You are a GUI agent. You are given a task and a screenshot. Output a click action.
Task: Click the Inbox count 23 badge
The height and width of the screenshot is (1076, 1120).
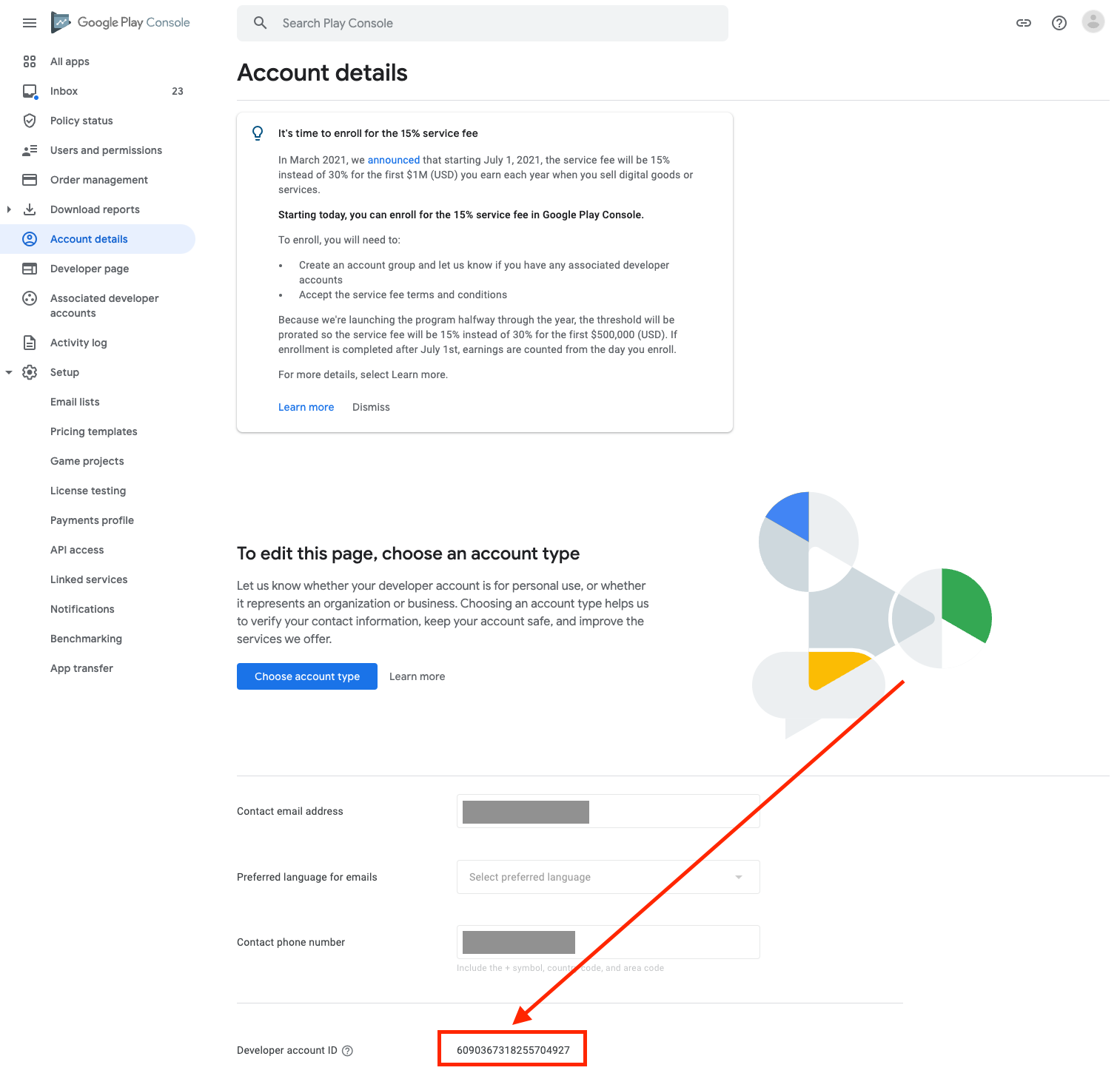pyautogui.click(x=178, y=91)
